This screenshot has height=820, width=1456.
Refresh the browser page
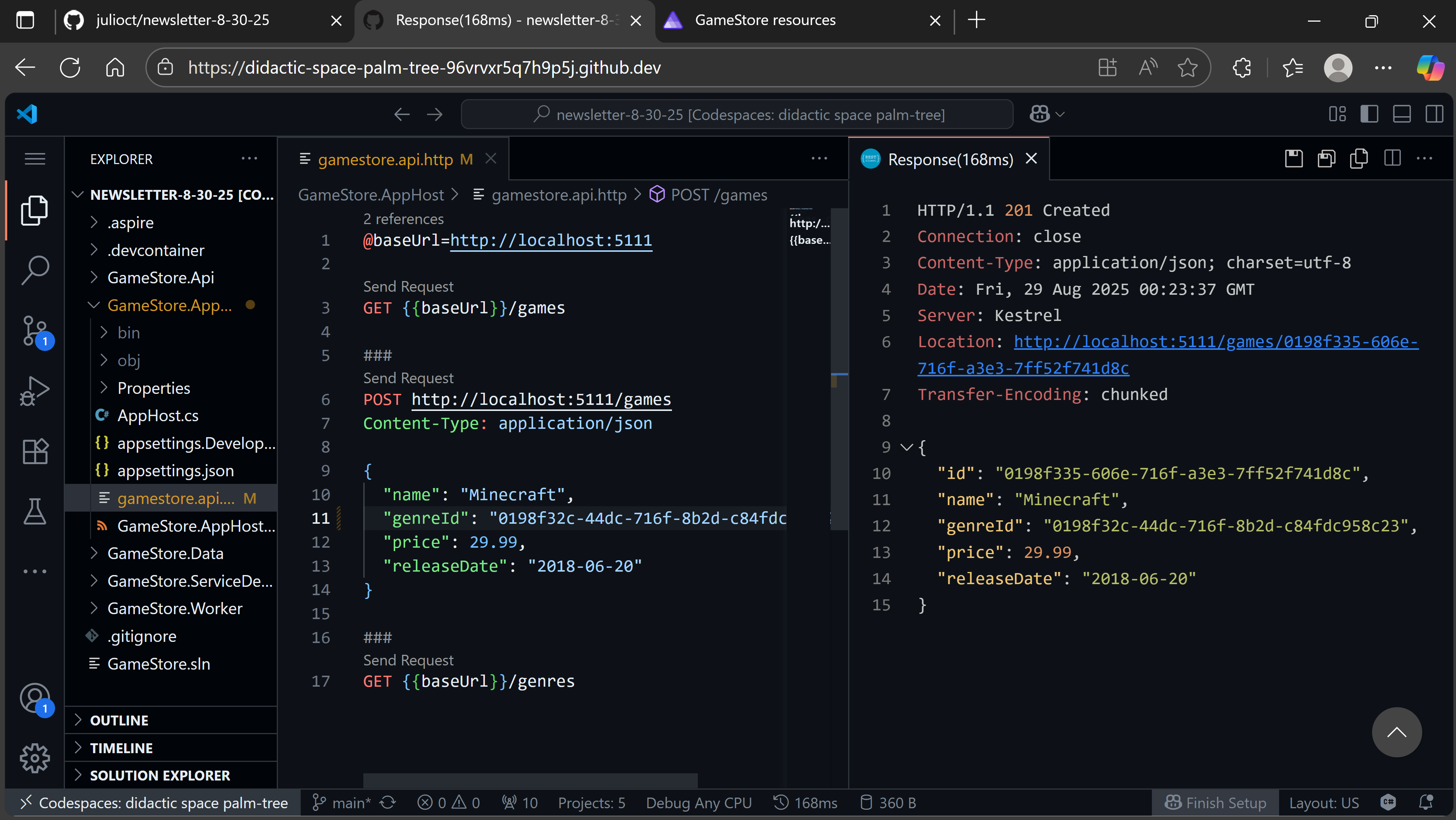pos(70,68)
